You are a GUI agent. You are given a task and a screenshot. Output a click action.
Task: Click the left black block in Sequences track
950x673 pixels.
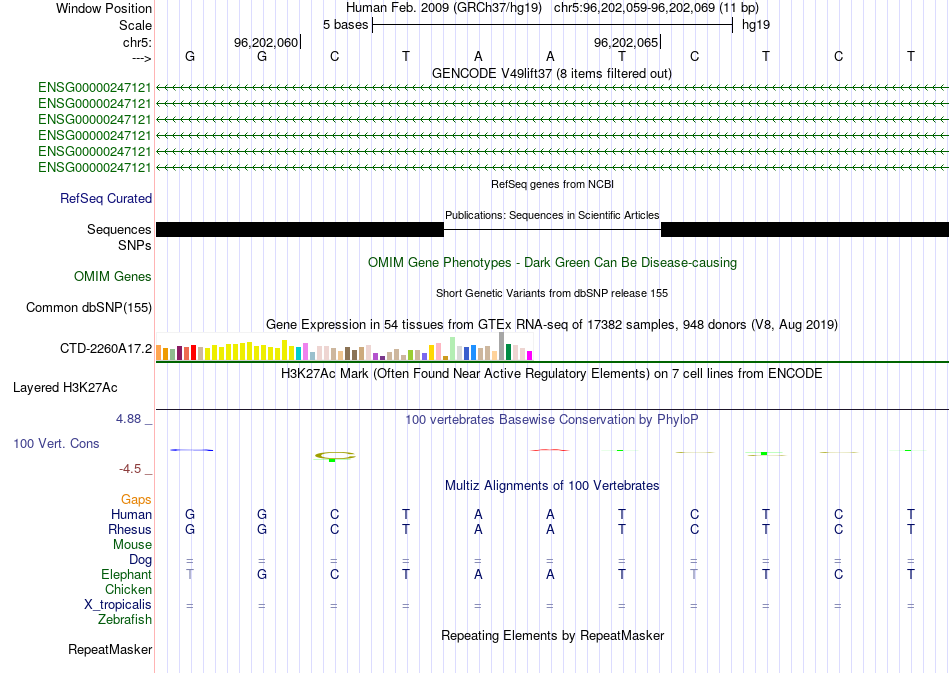pos(300,230)
